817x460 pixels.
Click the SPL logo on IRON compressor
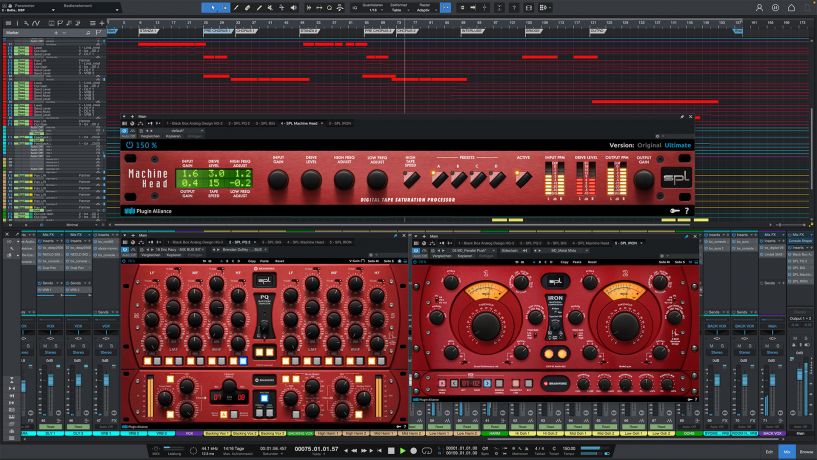coord(555,281)
